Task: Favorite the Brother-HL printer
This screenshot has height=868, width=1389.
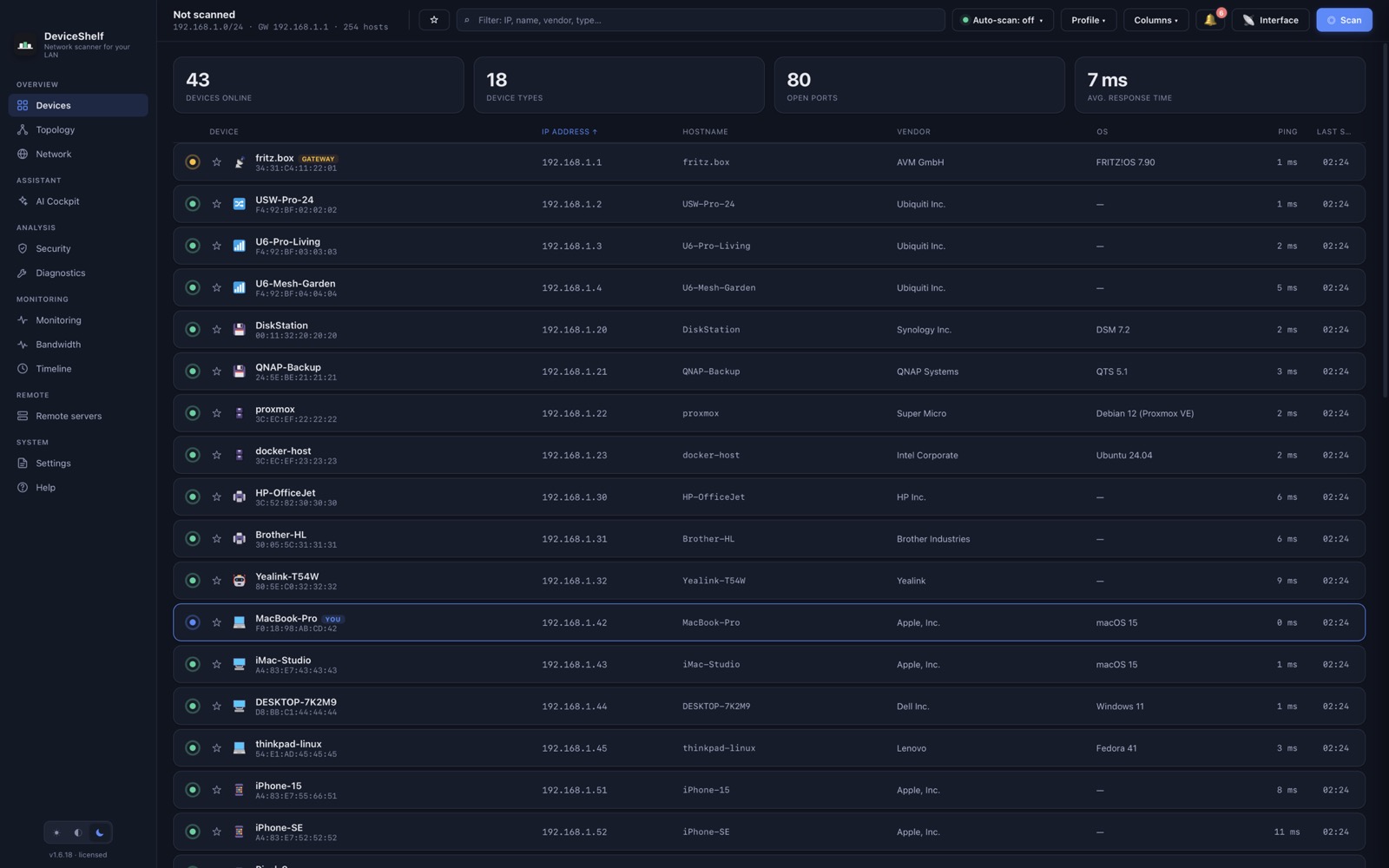Action: [x=216, y=539]
